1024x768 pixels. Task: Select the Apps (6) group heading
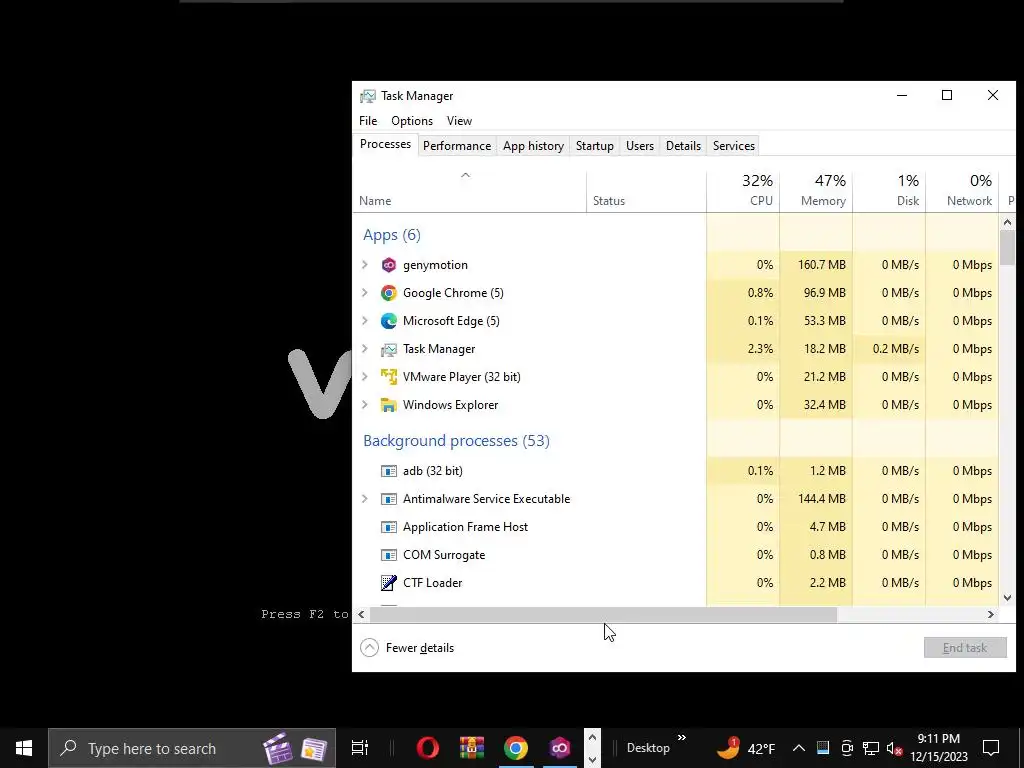click(392, 235)
